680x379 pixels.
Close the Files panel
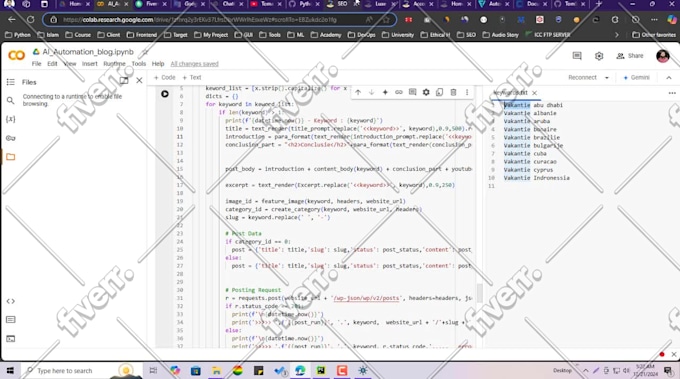139,81
